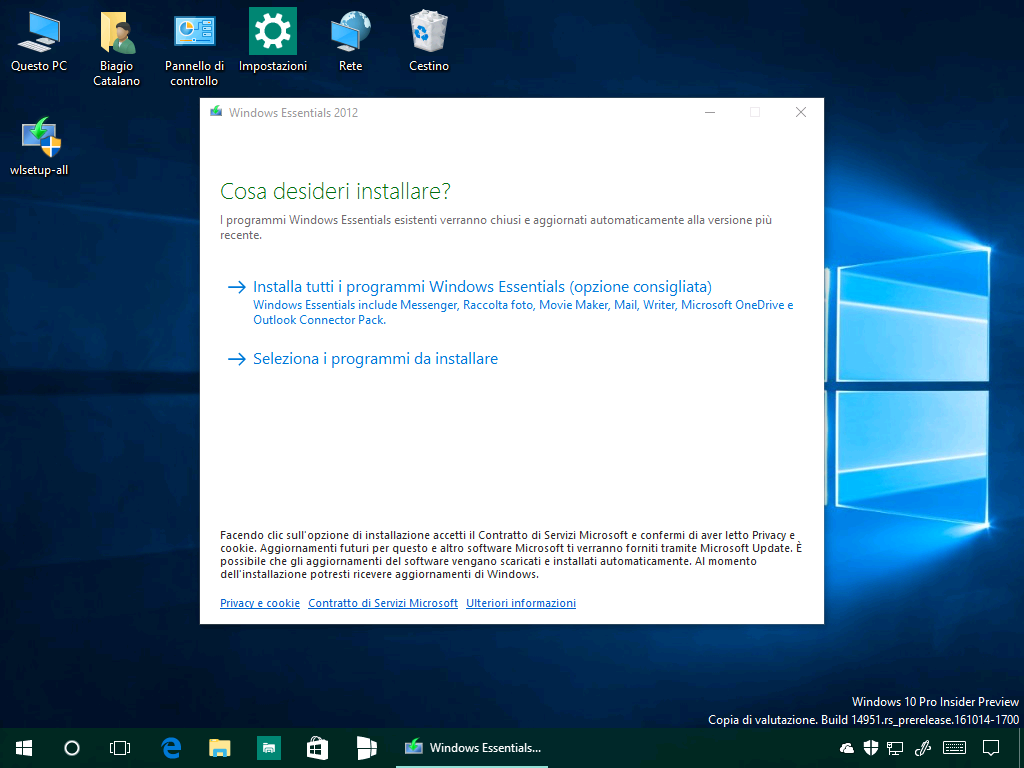Open Task View in the taskbar
Viewport: 1024px width, 768px height.
(x=120, y=748)
